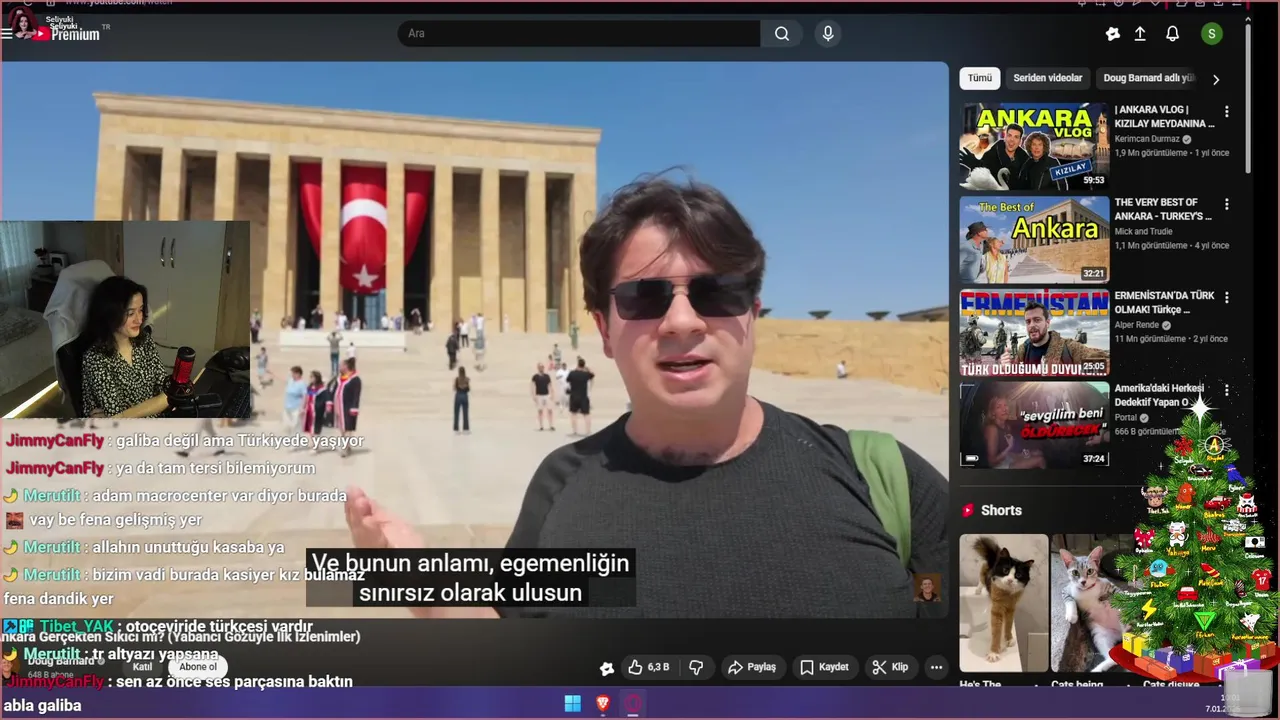The width and height of the screenshot is (1280, 720).
Task: Go to YouTube Premium home logo
Action: (67, 34)
